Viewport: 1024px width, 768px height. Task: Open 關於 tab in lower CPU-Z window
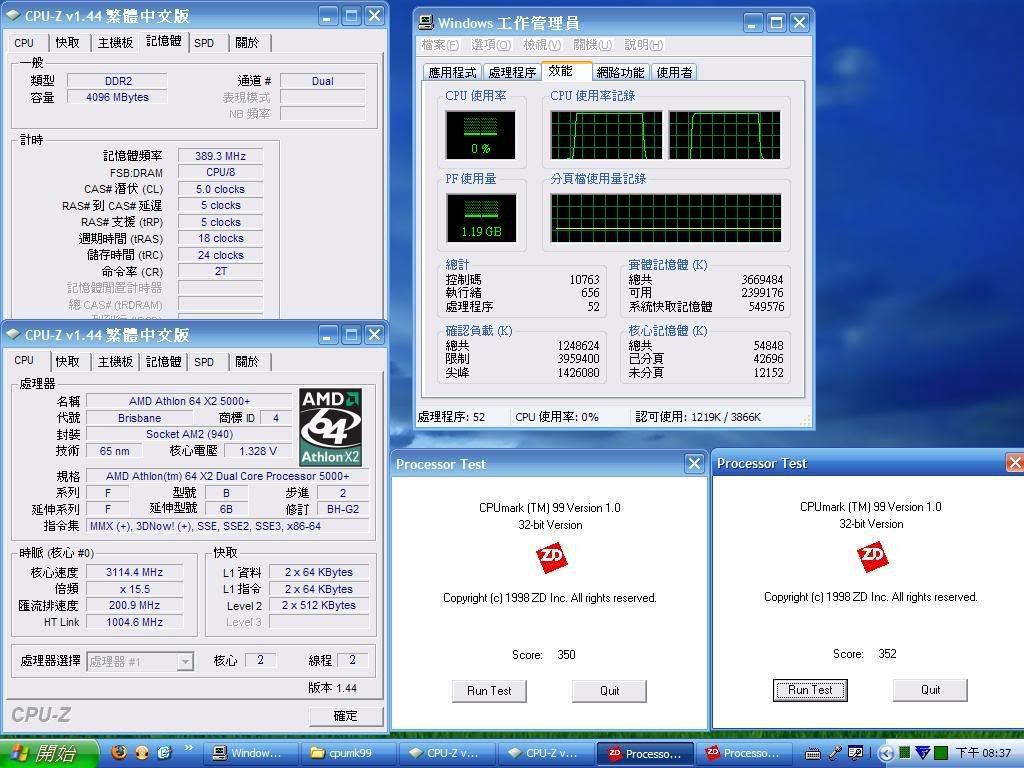[247, 361]
